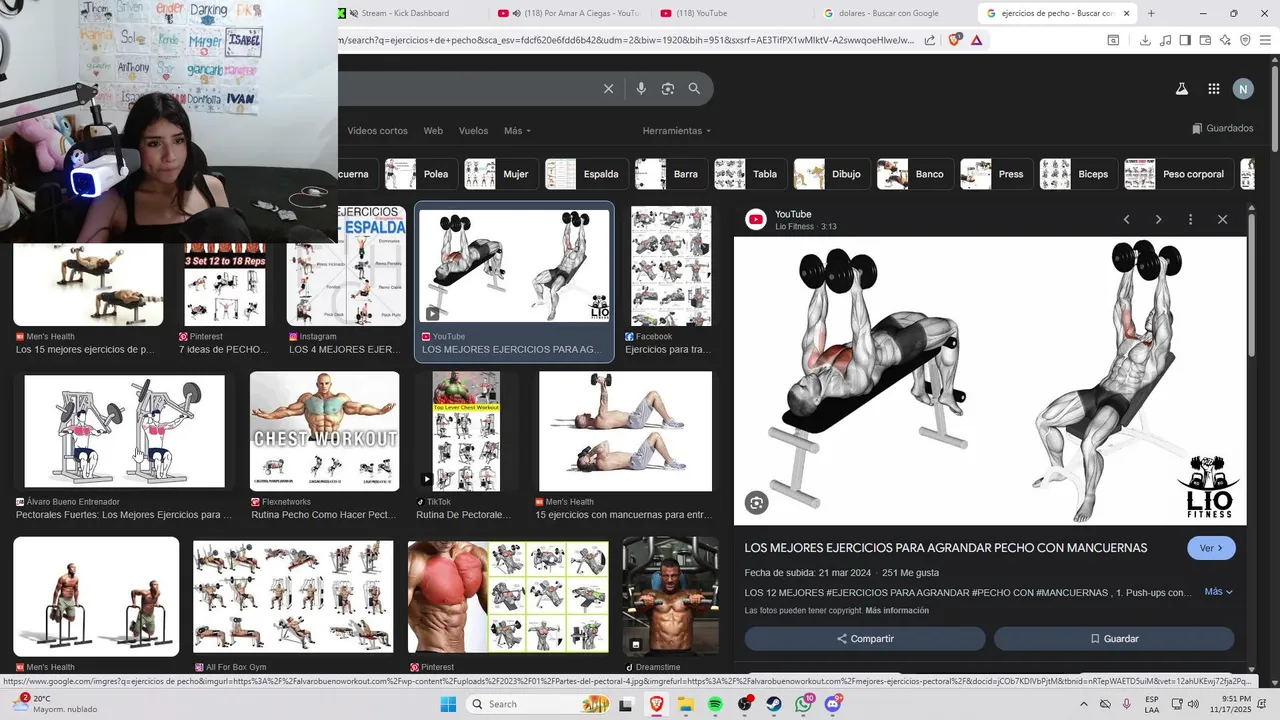1280x720 pixels.
Task: Open the tab search icon in toolbar
Action: tap(1113, 40)
